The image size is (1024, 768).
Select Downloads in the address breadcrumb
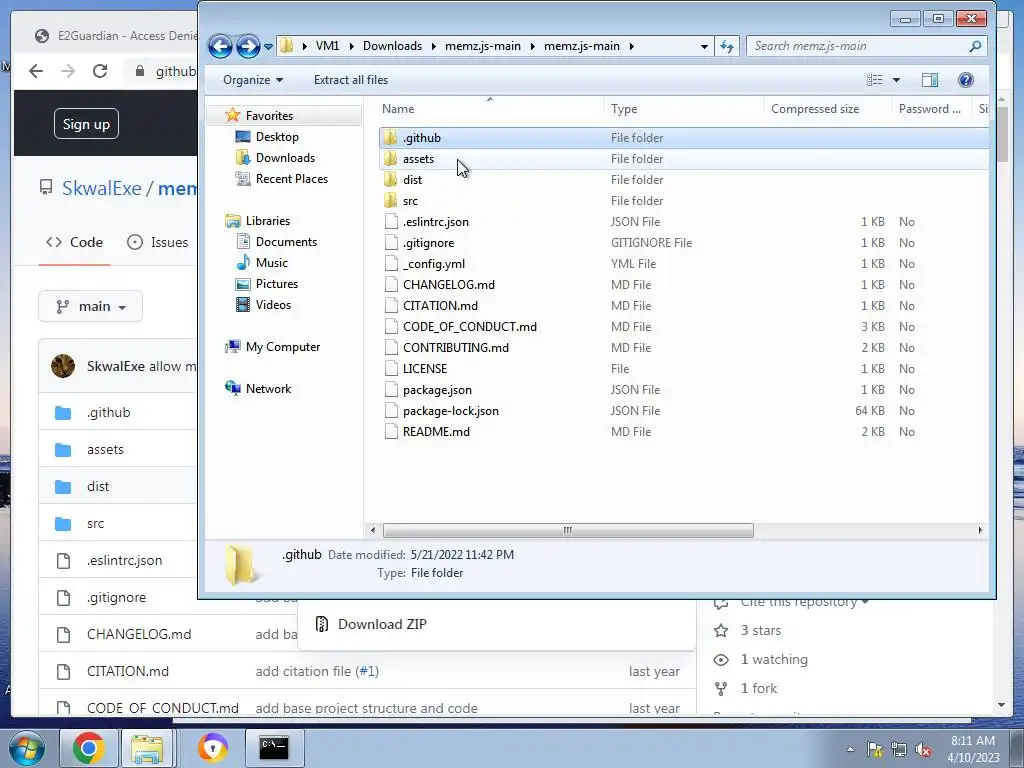[x=392, y=46]
